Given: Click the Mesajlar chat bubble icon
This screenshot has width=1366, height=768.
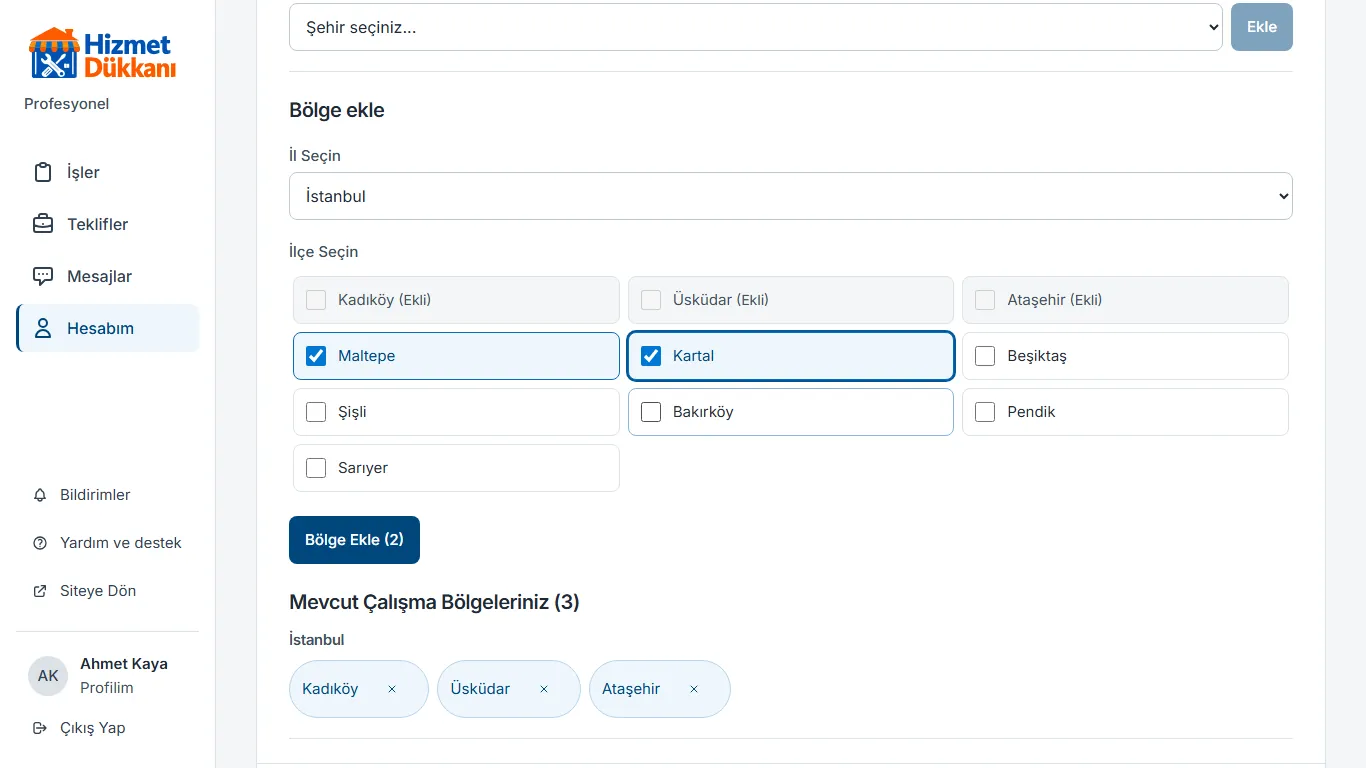Looking at the screenshot, I should click(x=43, y=276).
